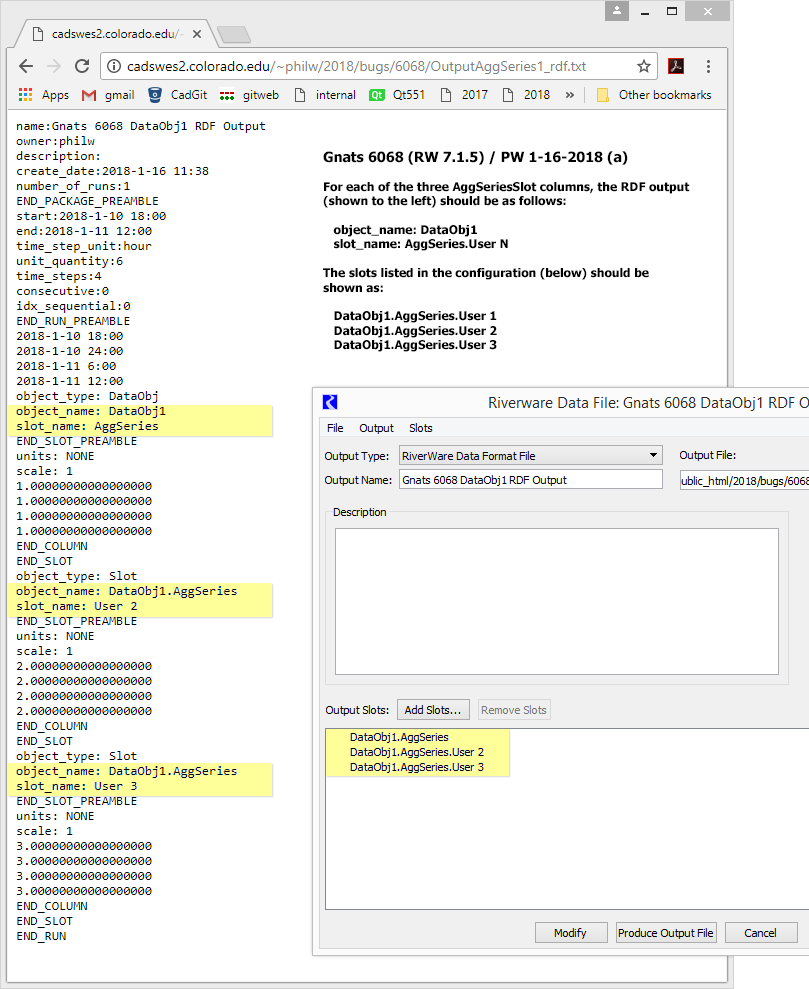Image resolution: width=809 pixels, height=989 pixels.
Task: Open the gitweb bookmark
Action: pyautogui.click(x=249, y=95)
